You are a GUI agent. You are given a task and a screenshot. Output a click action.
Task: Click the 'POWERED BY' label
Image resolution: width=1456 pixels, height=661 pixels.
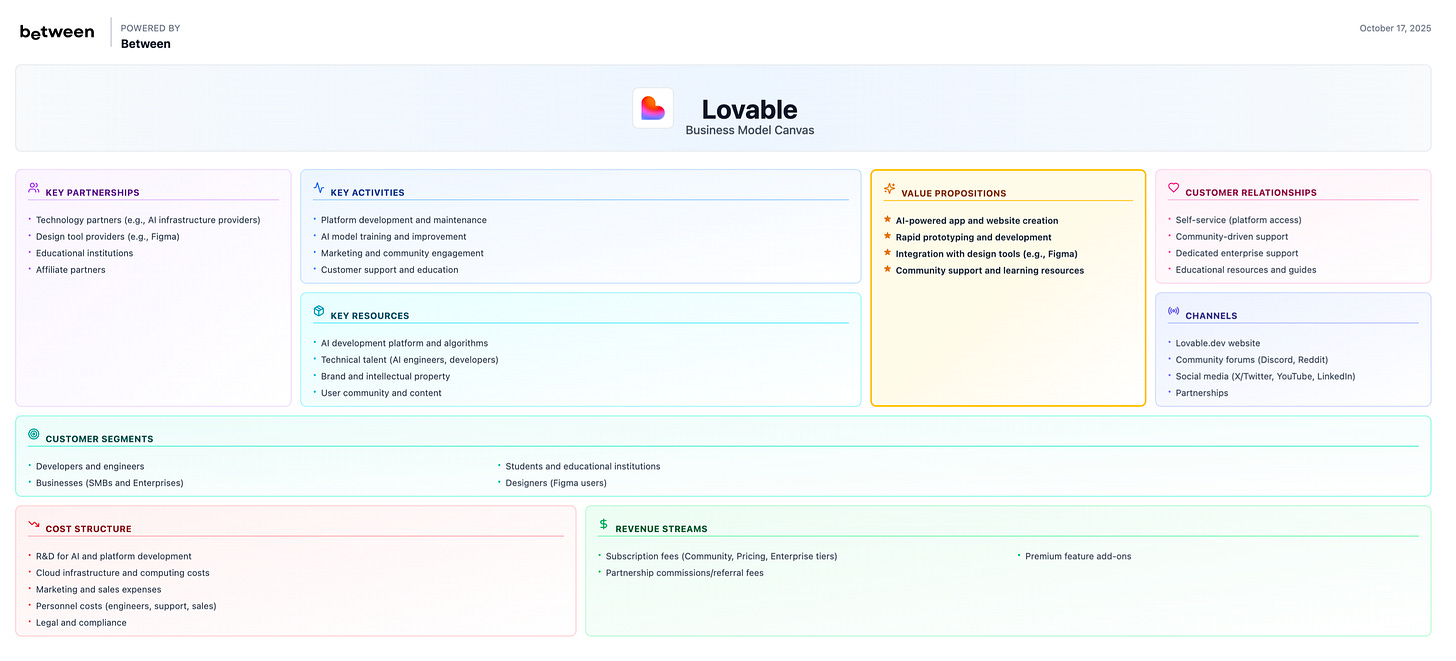(x=151, y=28)
